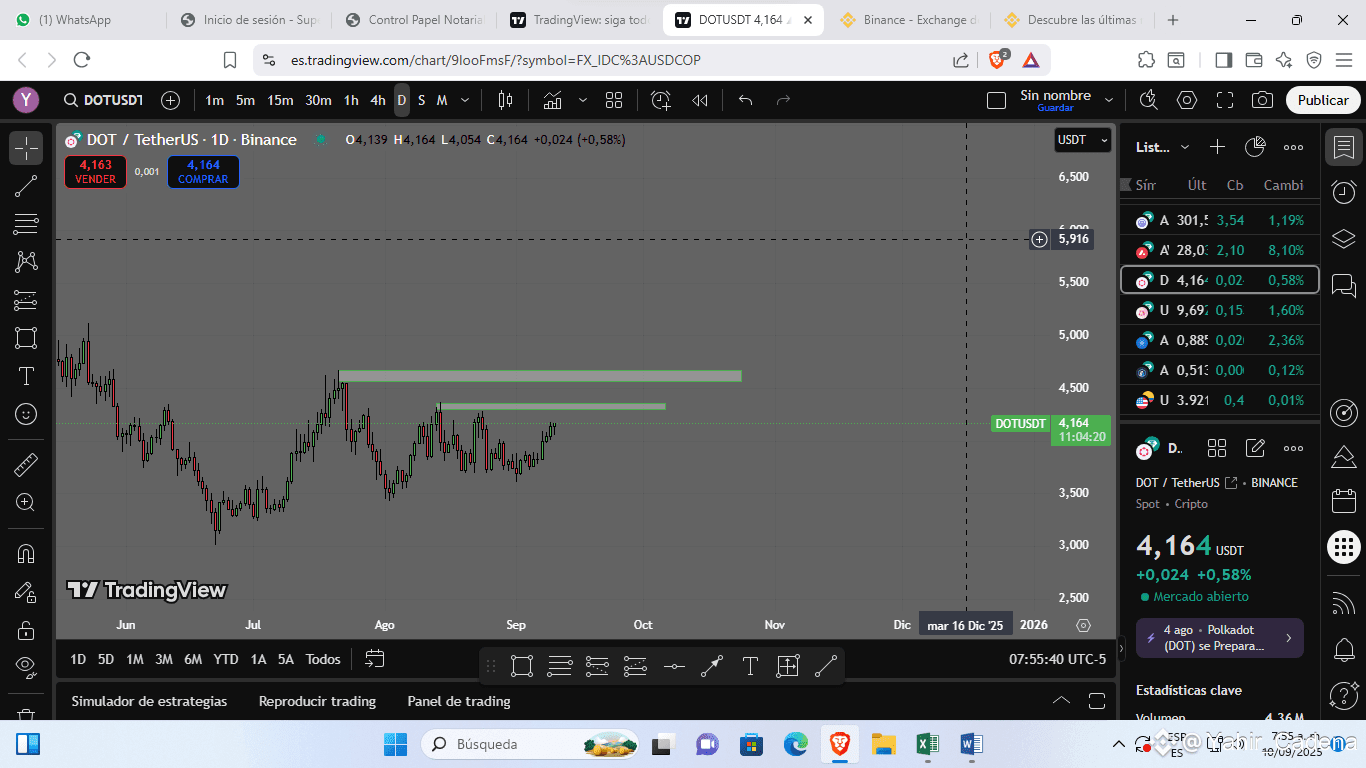Set date range to YTD
This screenshot has height=768, width=1366.
click(226, 659)
